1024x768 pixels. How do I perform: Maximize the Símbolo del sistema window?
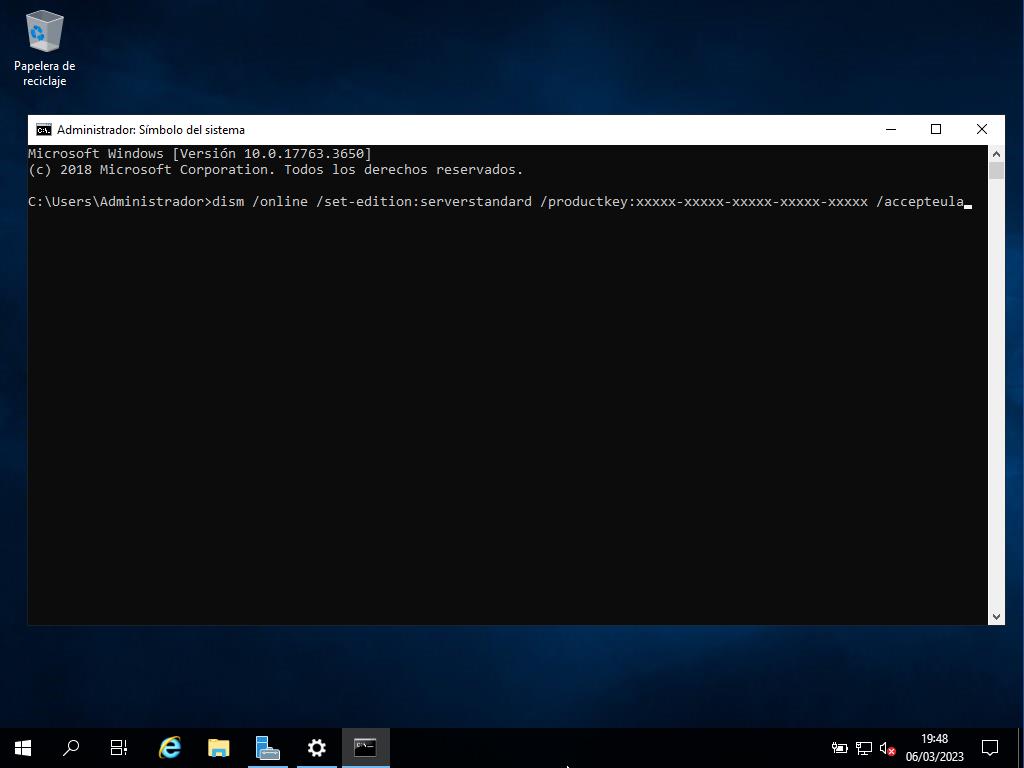[936, 129]
